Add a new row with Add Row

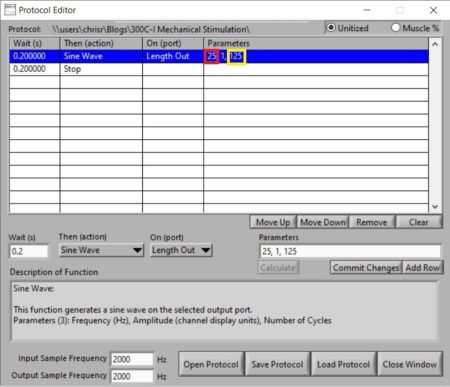click(423, 267)
